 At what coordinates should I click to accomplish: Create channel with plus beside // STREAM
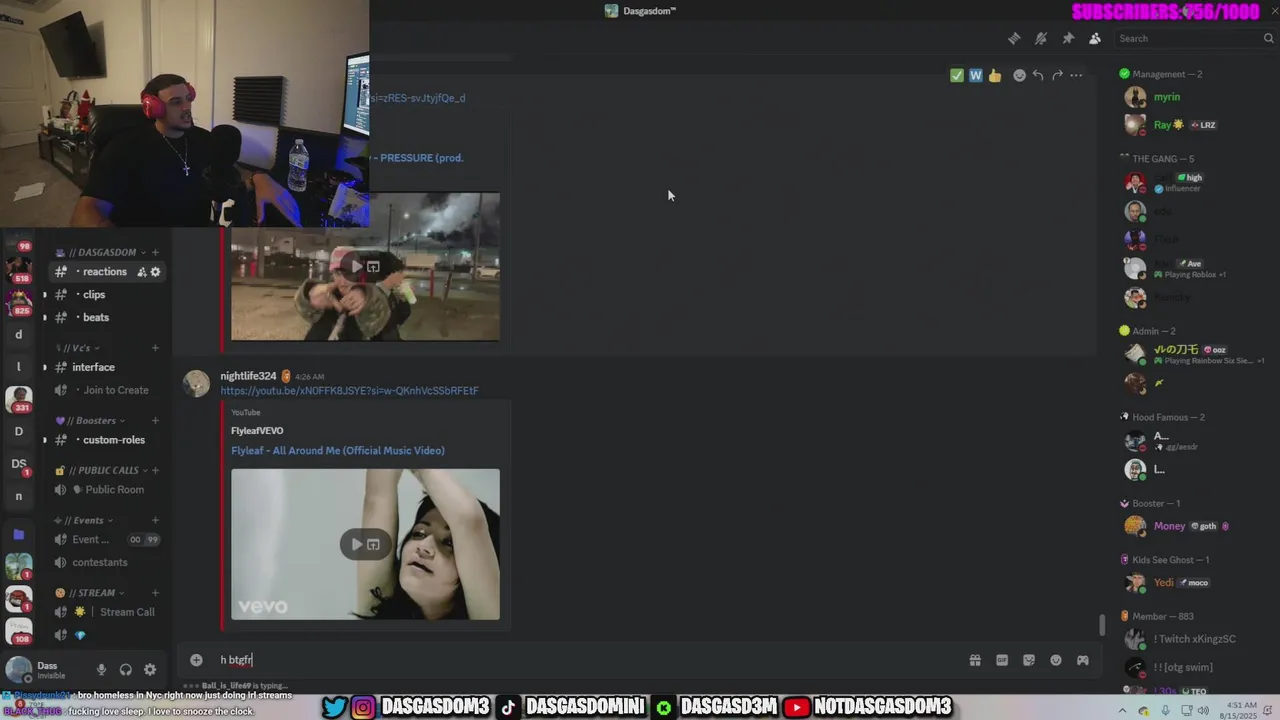155,592
